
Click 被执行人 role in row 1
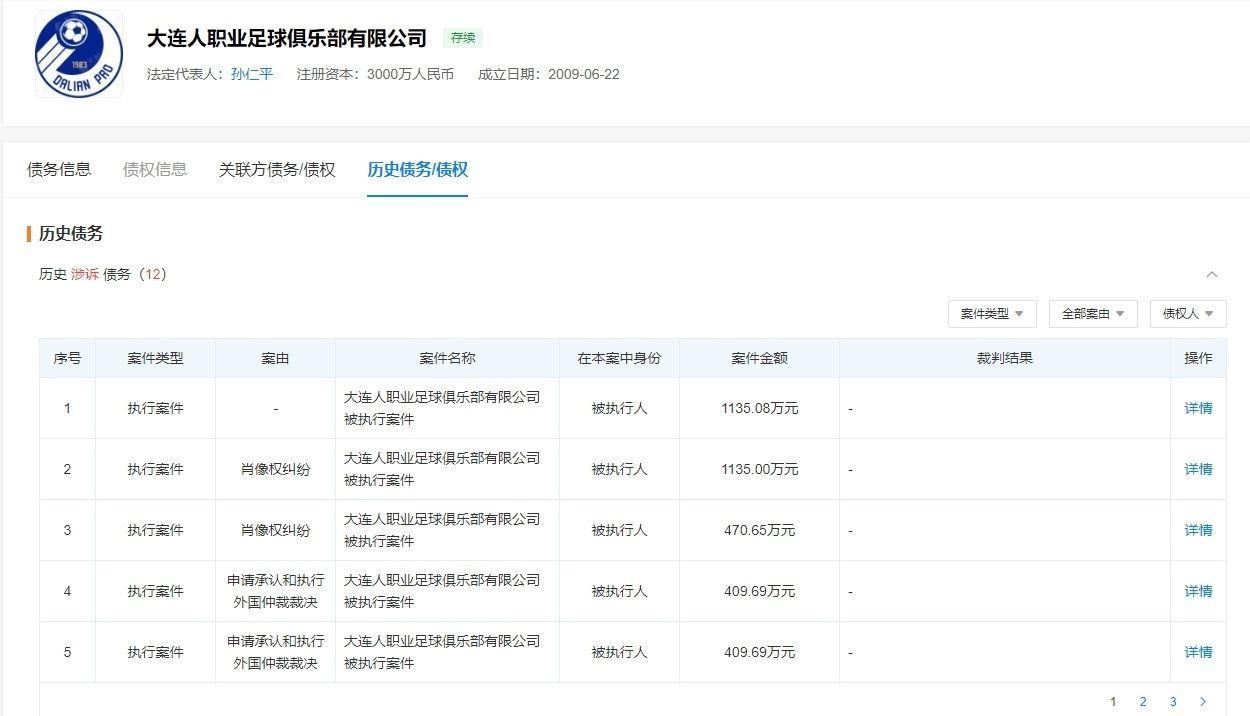pos(619,408)
